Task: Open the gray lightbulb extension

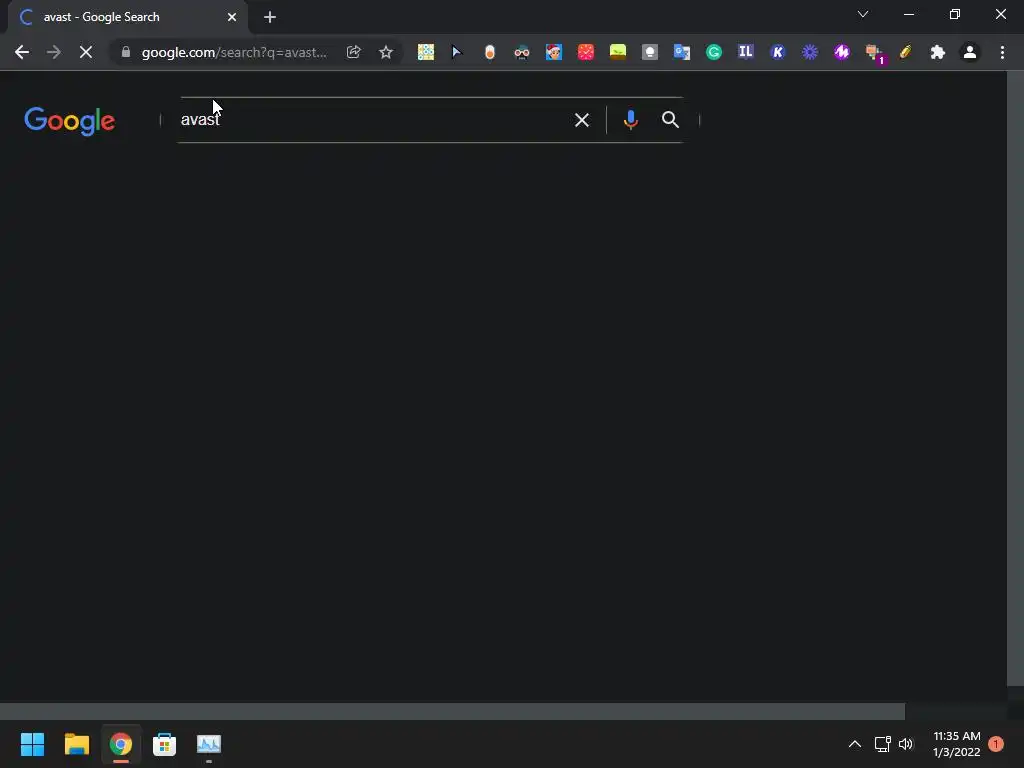Action: pyautogui.click(x=650, y=52)
